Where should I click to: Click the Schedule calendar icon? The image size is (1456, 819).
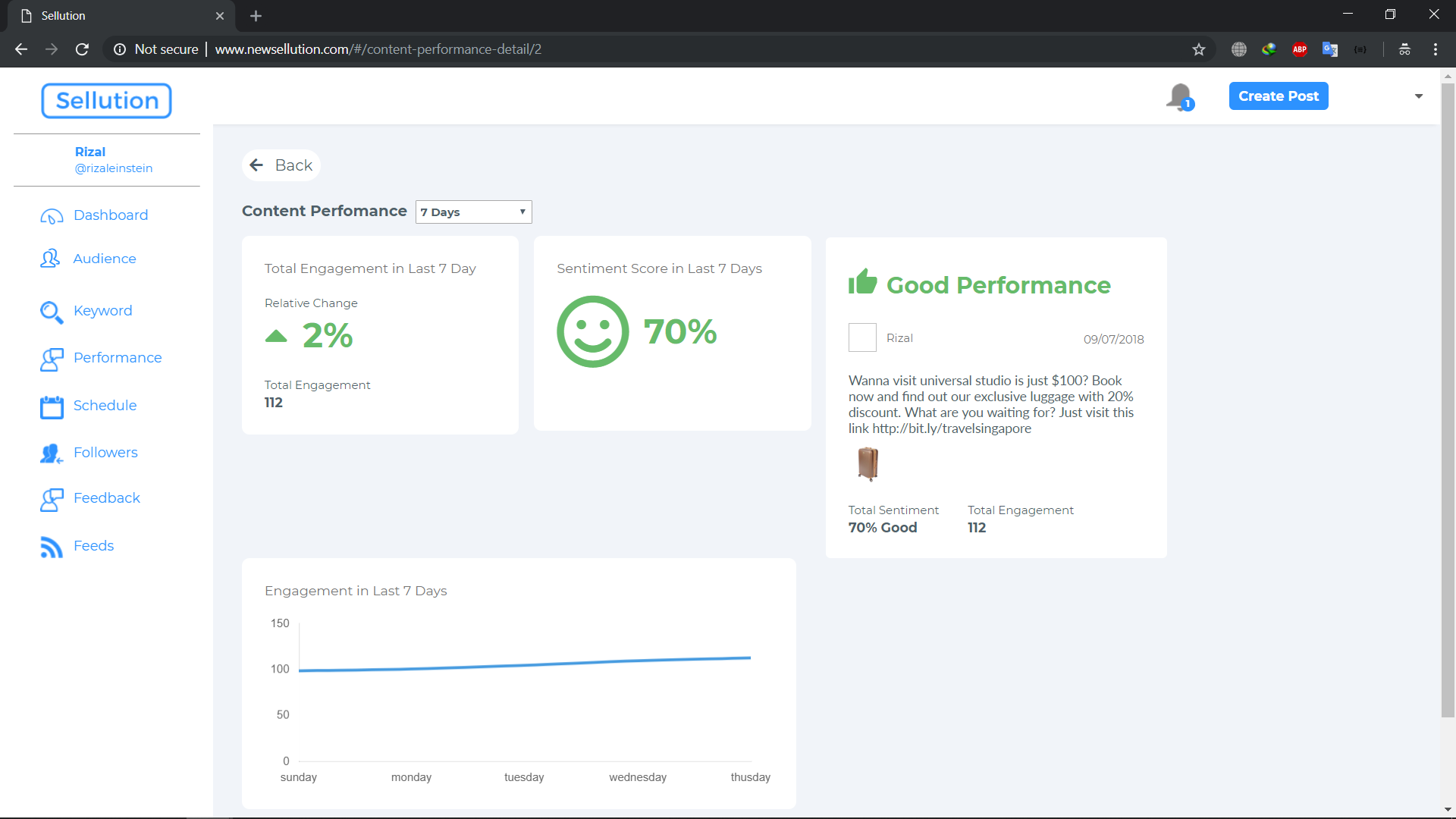click(x=52, y=406)
